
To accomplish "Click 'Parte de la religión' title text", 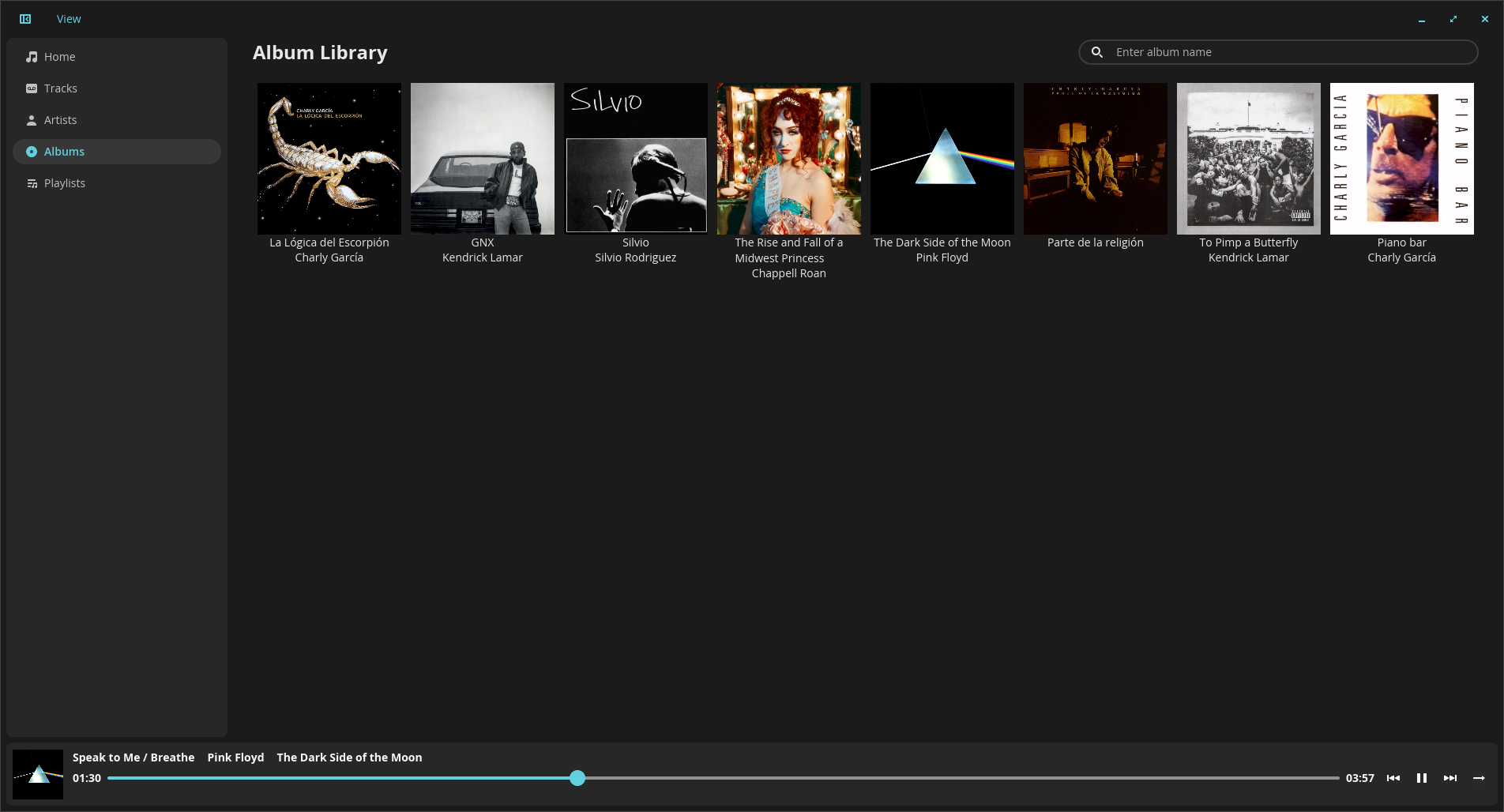I will 1096,242.
